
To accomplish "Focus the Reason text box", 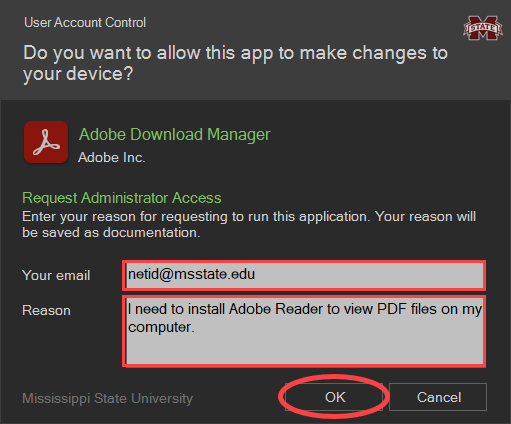I will pos(304,331).
